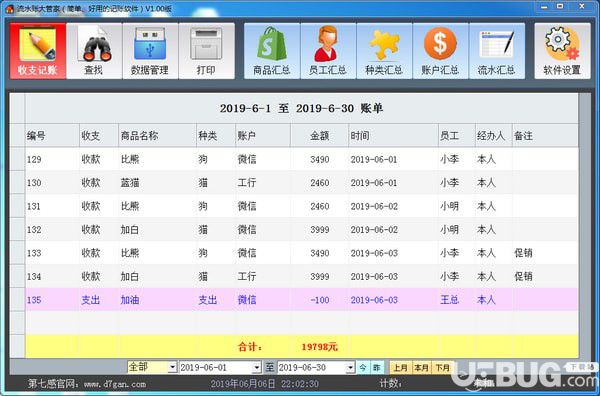This screenshot has width=600, height=396.
Task: Click the 商品名称 column header
Action: (x=157, y=135)
